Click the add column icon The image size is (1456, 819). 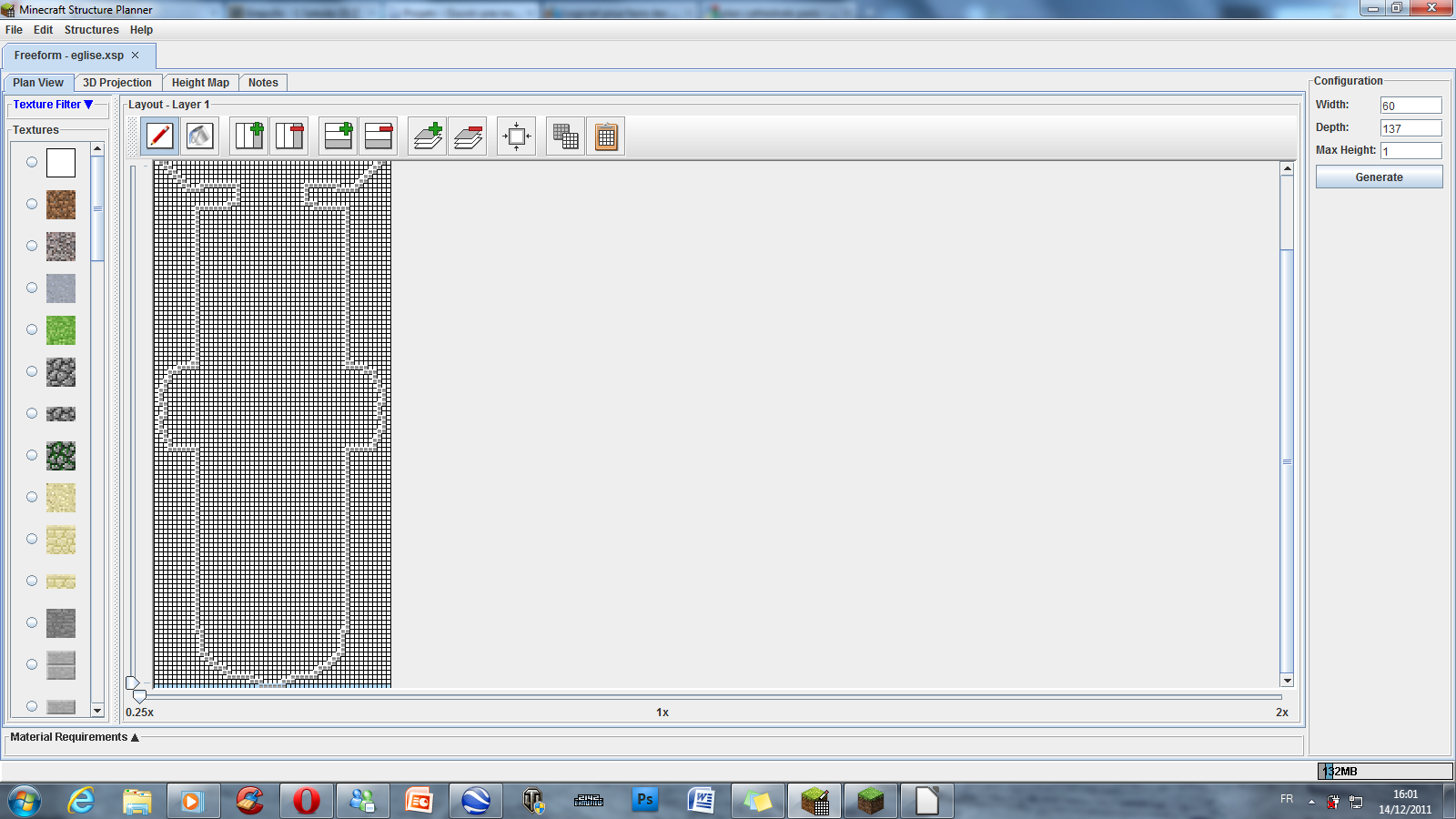click(x=249, y=136)
